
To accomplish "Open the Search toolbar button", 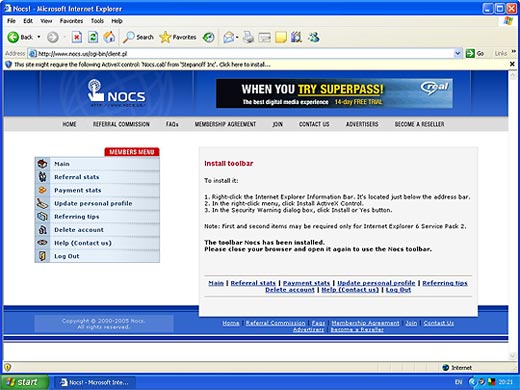I will click(x=138, y=37).
